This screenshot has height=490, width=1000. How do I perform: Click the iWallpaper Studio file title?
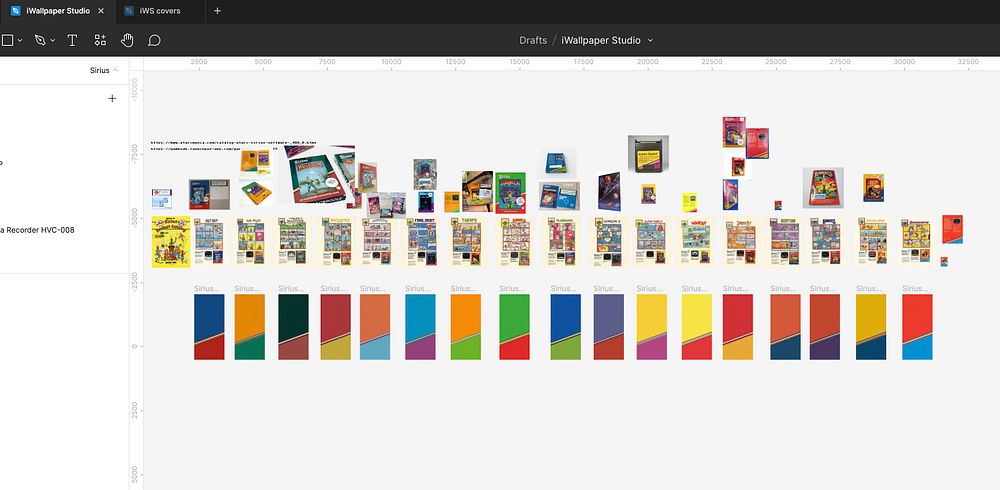601,40
